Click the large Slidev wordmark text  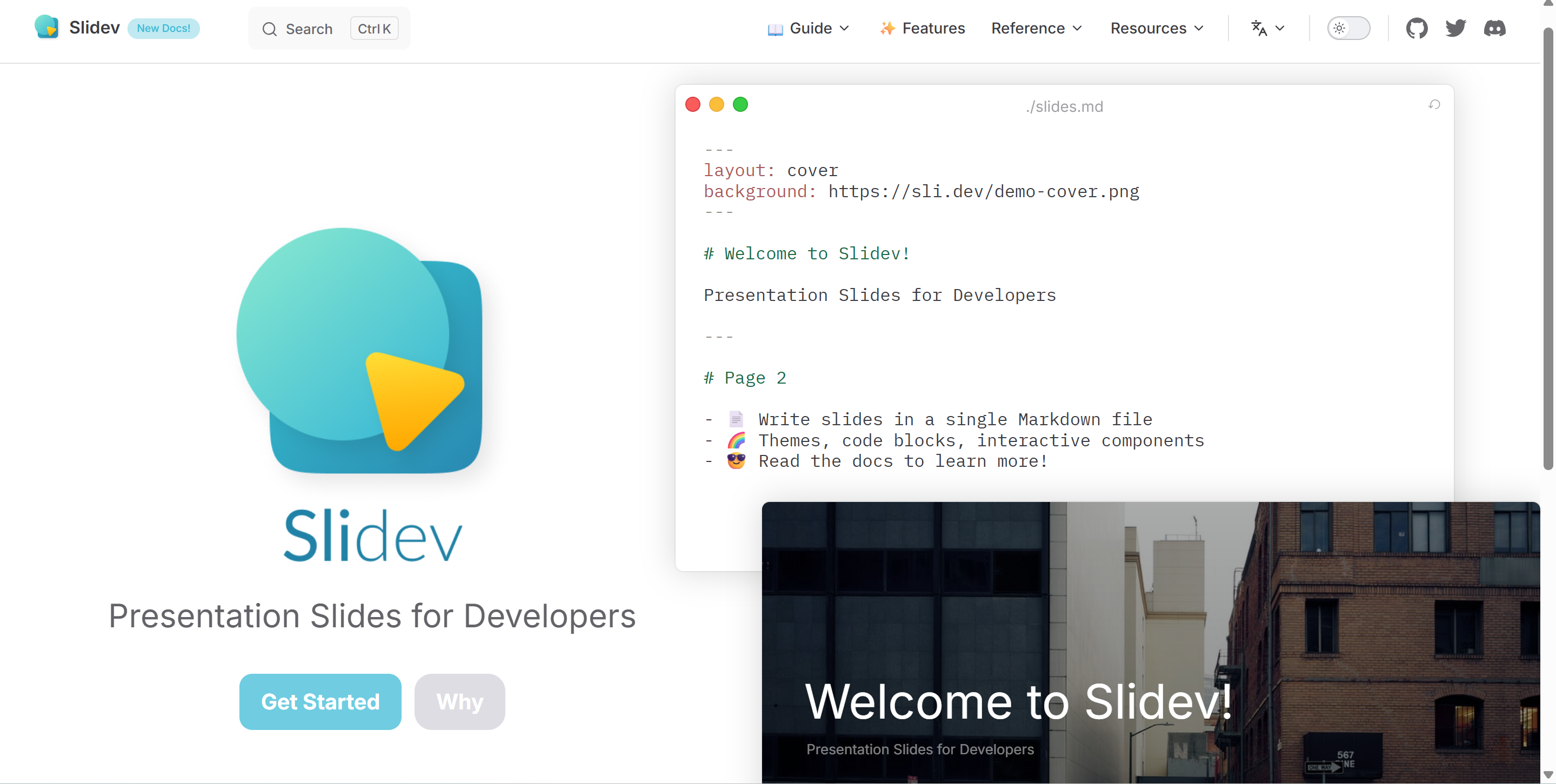point(373,535)
